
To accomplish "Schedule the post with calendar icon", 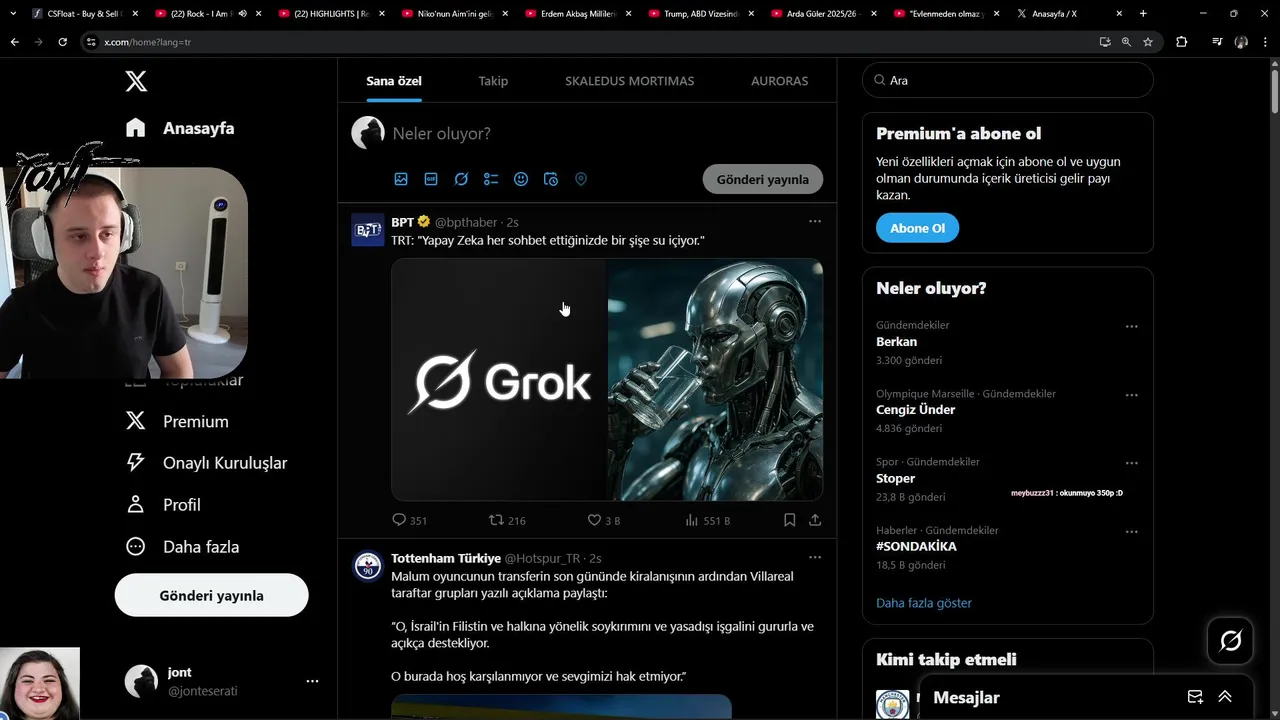I will tap(551, 179).
